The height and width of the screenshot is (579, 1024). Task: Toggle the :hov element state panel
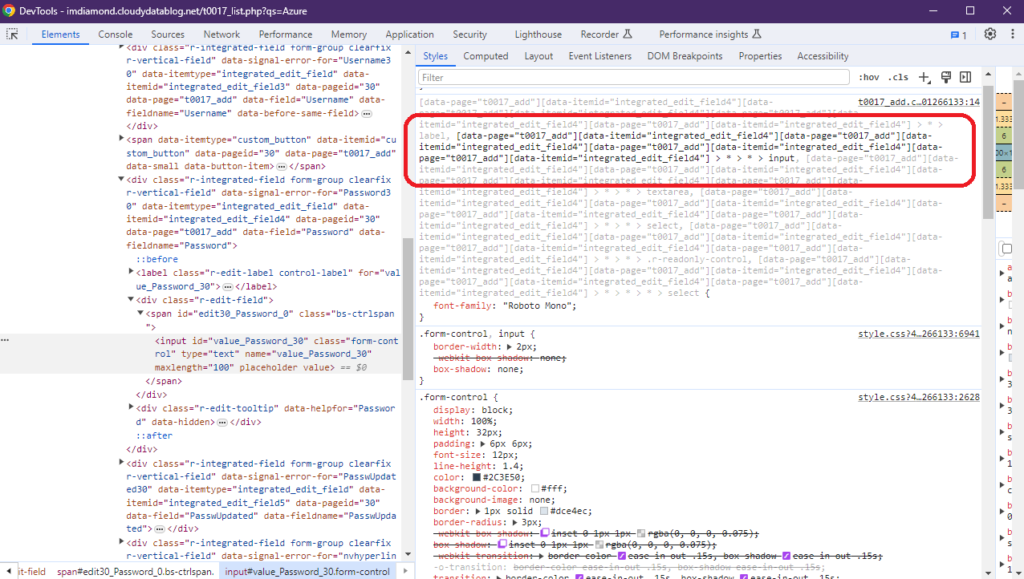[869, 77]
